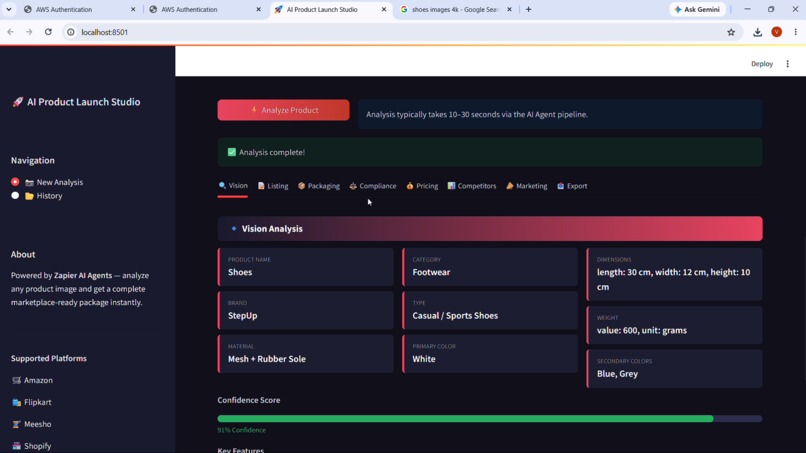Click the icon next to New Analysis
Viewport: 806px width, 453px height.
29,183
